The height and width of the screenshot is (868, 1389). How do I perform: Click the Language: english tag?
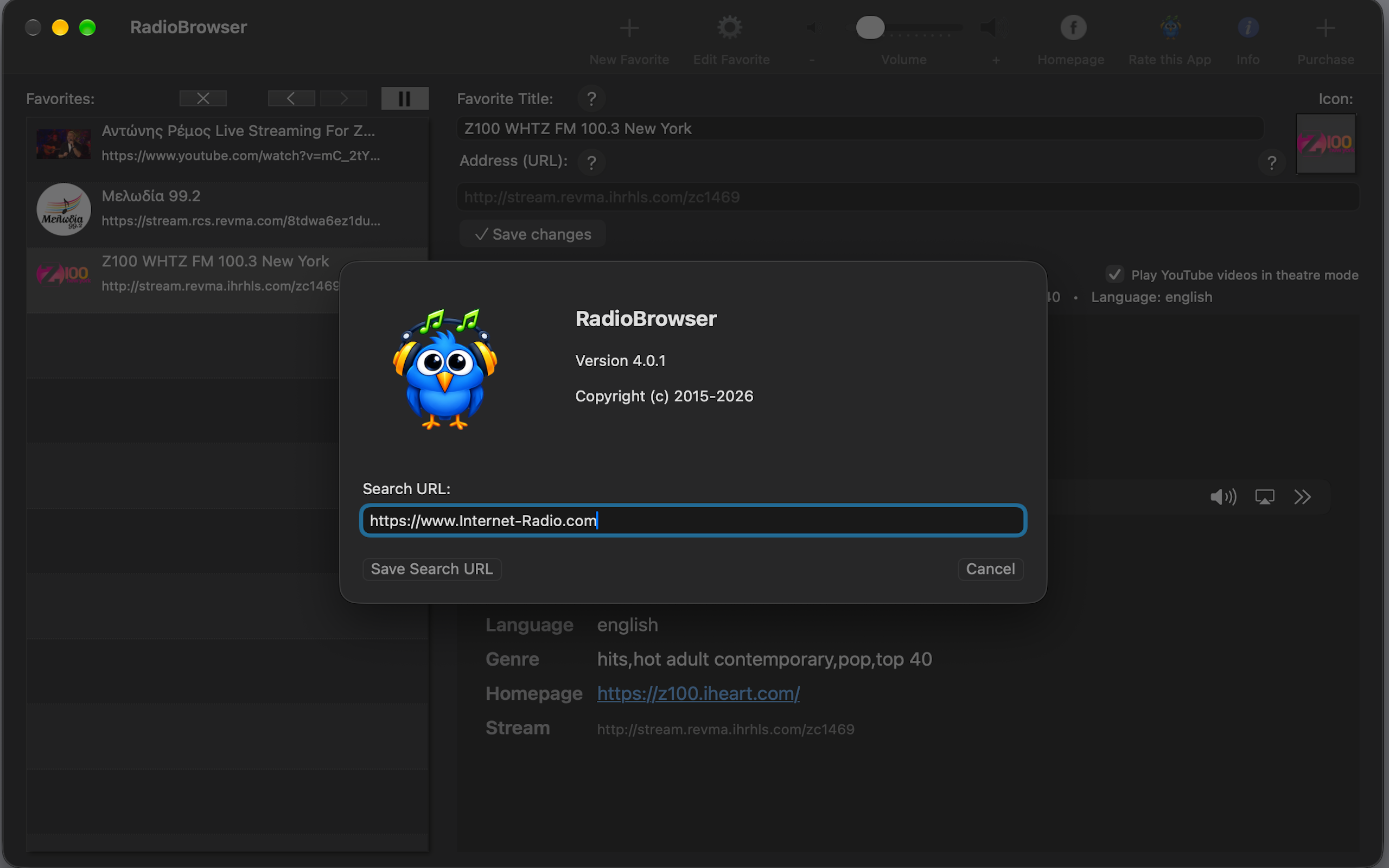tap(1151, 297)
